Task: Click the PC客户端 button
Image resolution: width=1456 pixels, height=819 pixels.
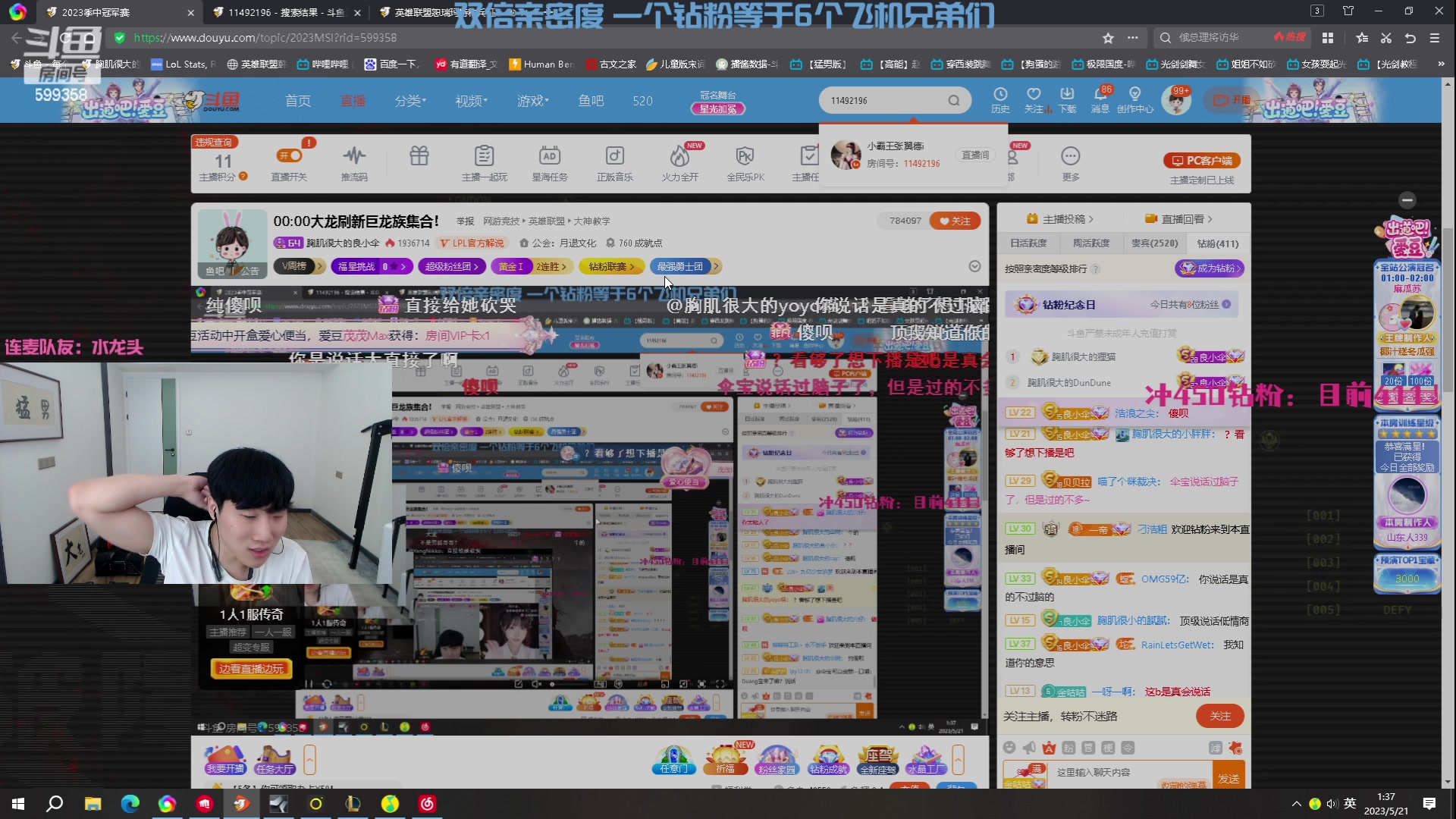Action: coord(1202,161)
